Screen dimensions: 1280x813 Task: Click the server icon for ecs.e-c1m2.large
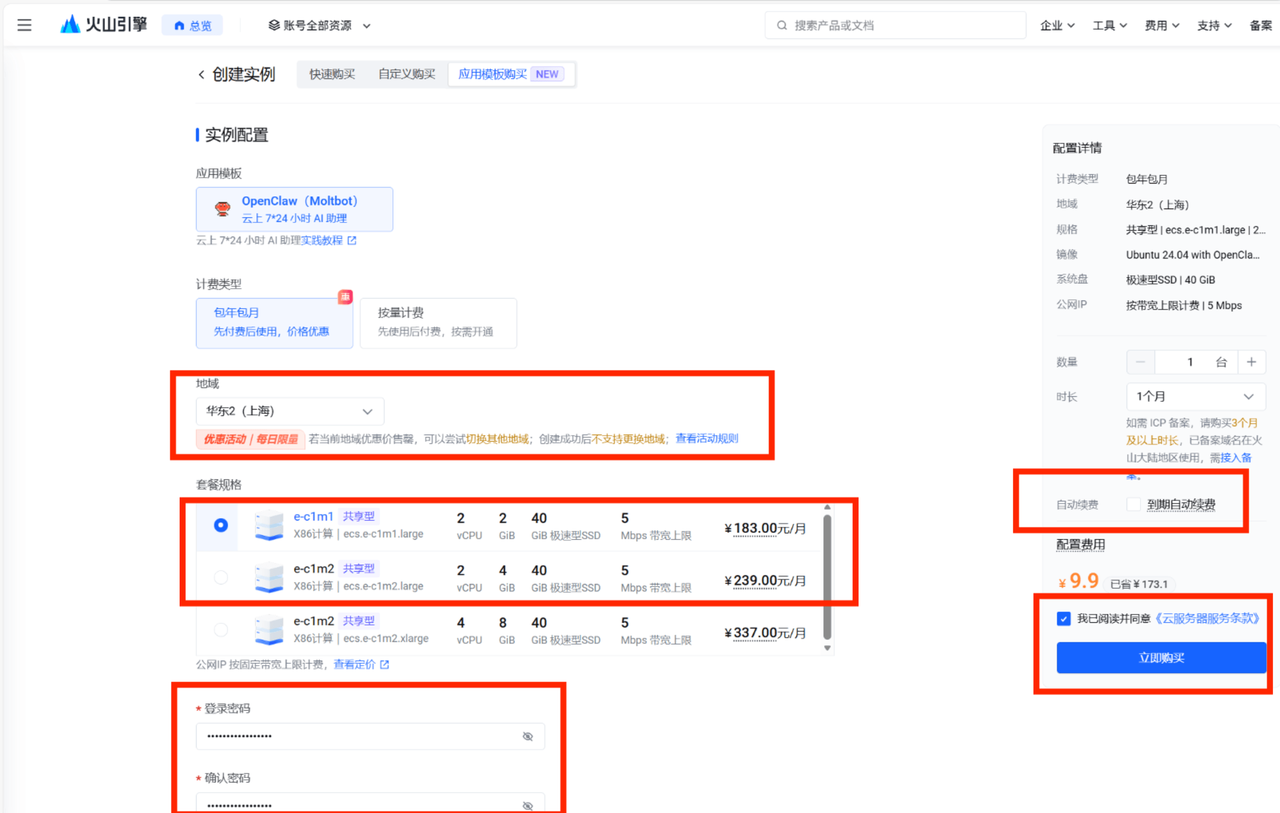pos(269,577)
